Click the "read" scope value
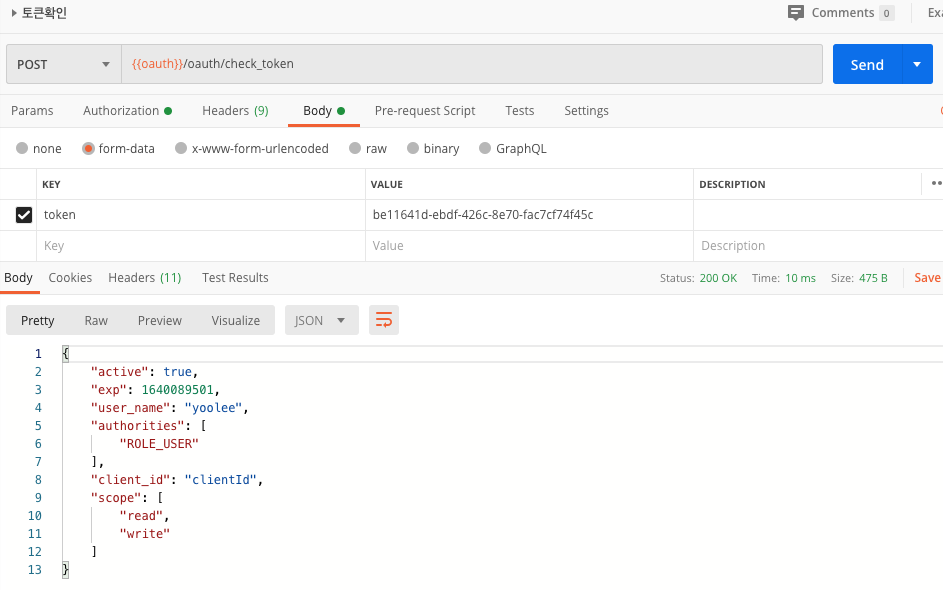 click(141, 516)
